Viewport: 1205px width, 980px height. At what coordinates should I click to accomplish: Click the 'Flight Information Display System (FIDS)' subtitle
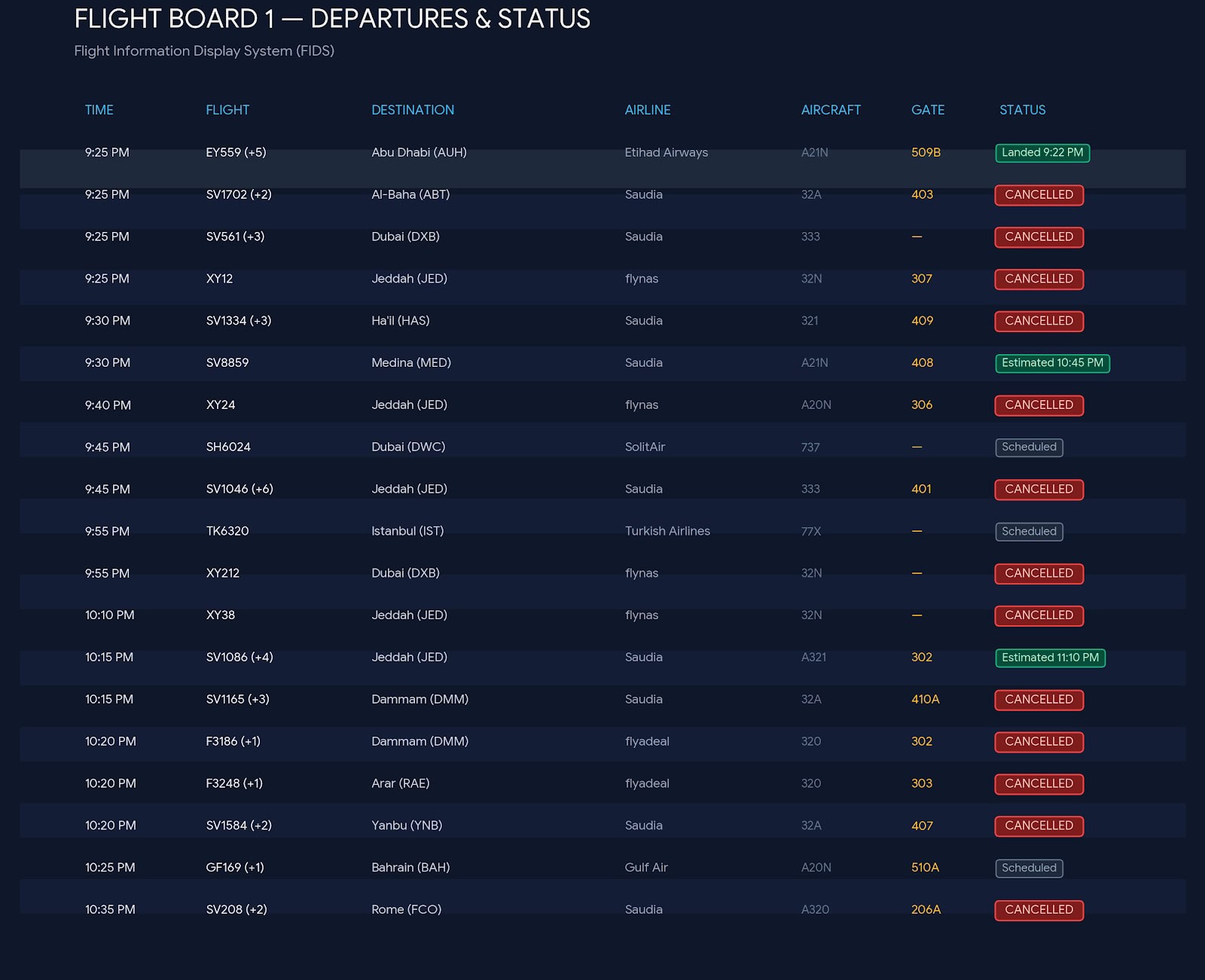click(204, 50)
